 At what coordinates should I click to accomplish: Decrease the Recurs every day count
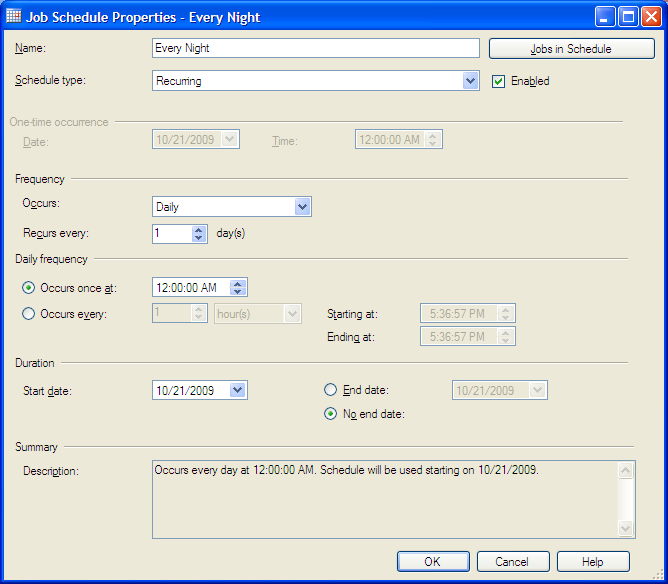[198, 238]
